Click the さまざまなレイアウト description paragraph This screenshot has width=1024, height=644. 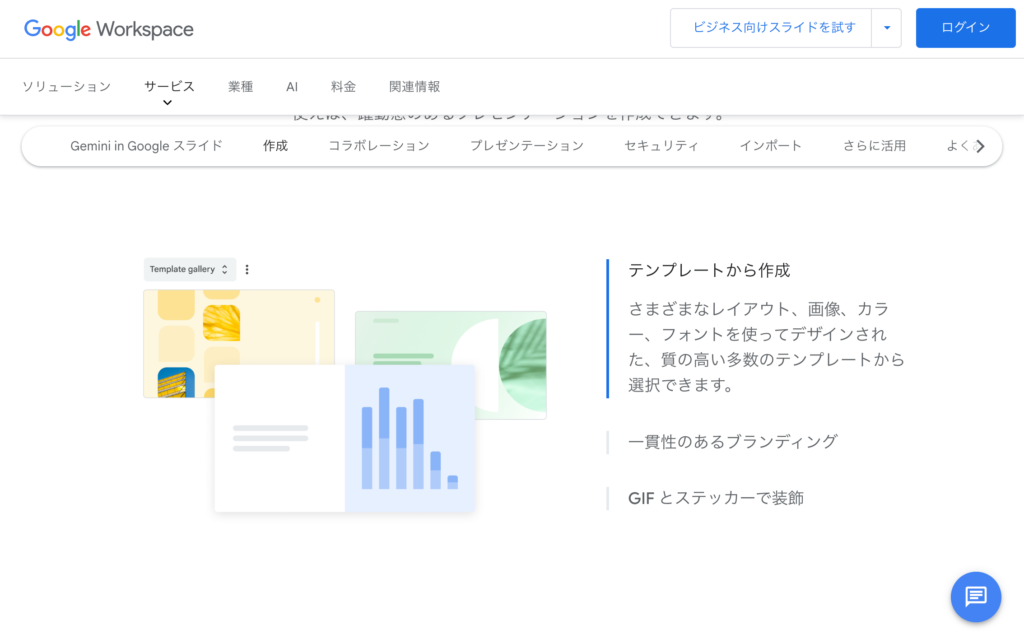766,347
